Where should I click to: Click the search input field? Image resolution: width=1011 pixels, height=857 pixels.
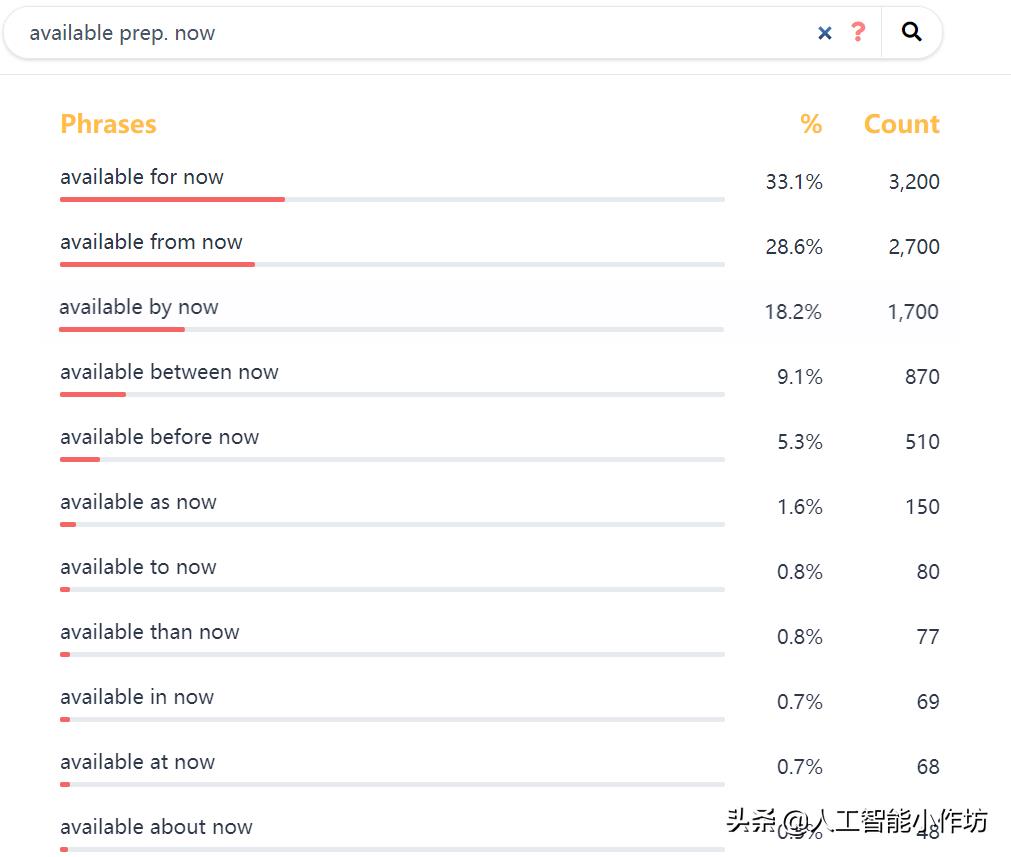[400, 33]
